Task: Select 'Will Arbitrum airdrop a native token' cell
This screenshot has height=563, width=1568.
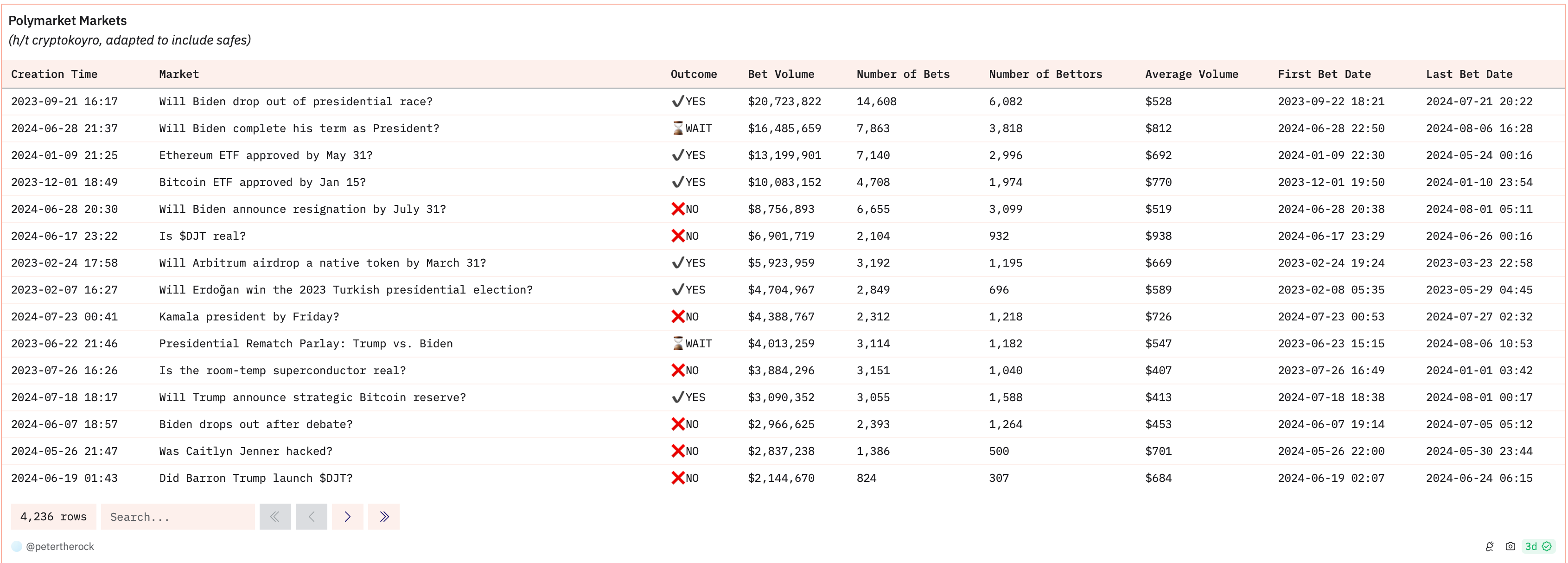Action: [323, 263]
